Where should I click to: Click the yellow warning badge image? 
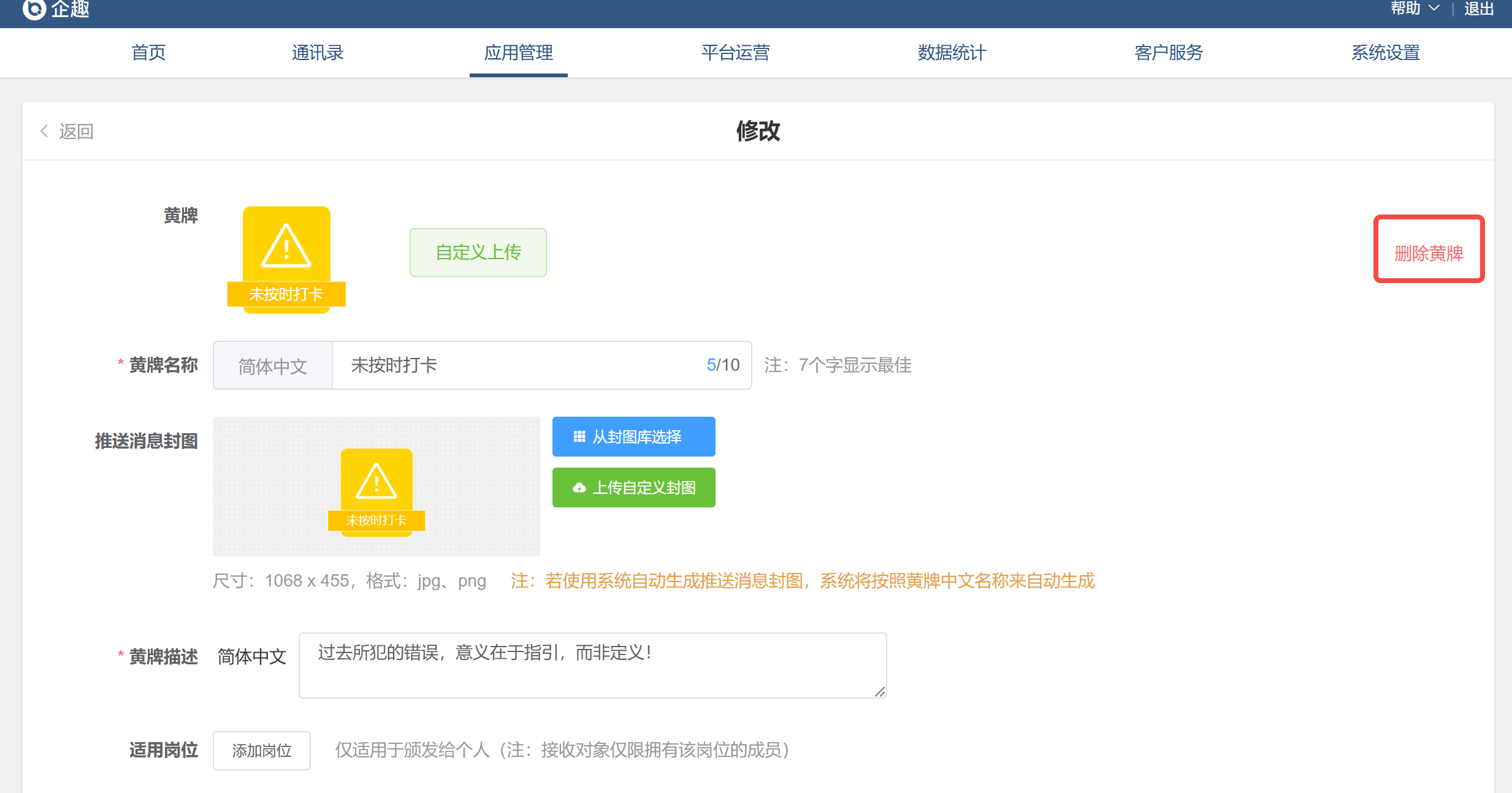point(286,260)
